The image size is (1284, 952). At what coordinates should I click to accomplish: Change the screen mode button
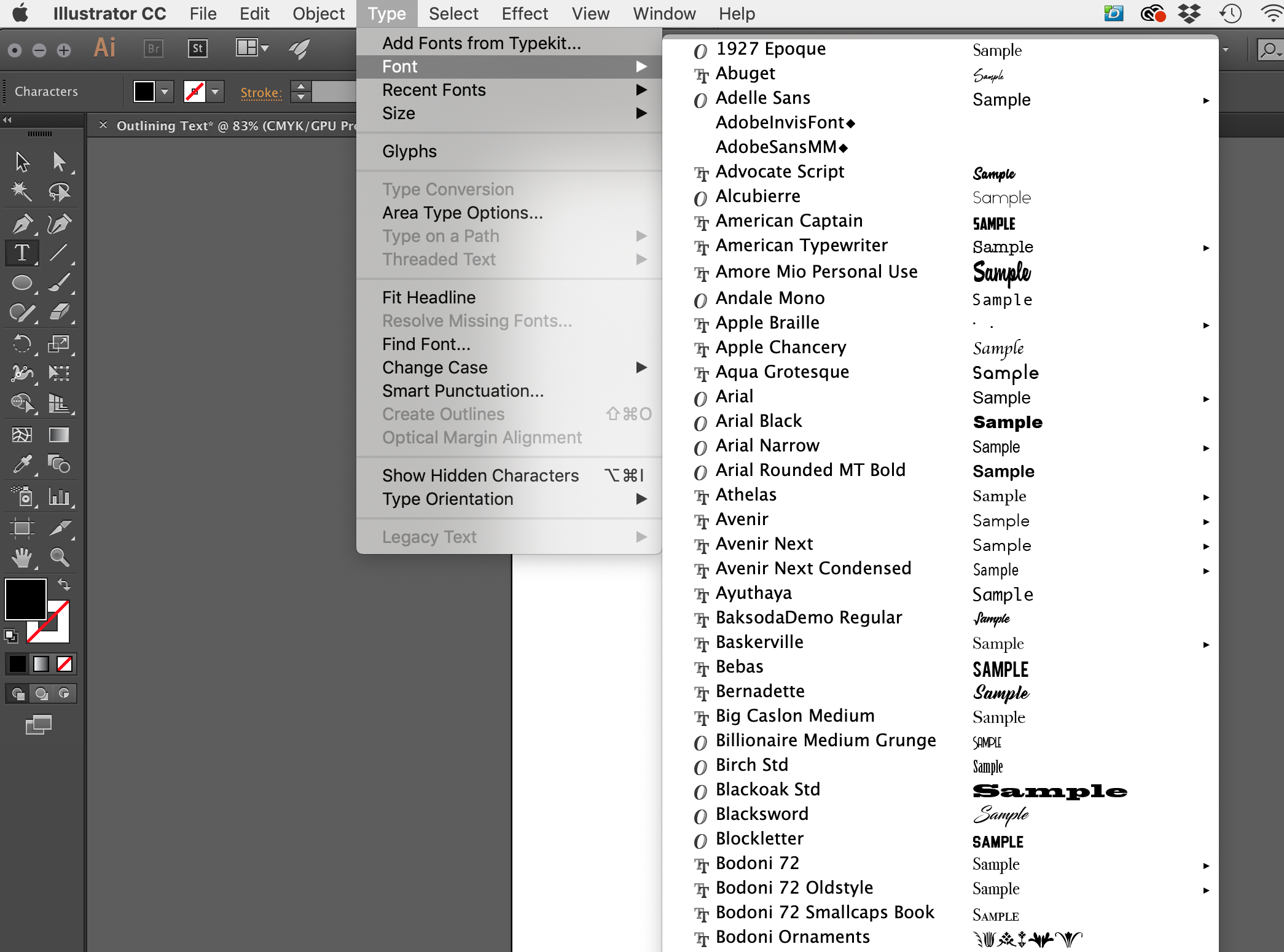coord(39,725)
